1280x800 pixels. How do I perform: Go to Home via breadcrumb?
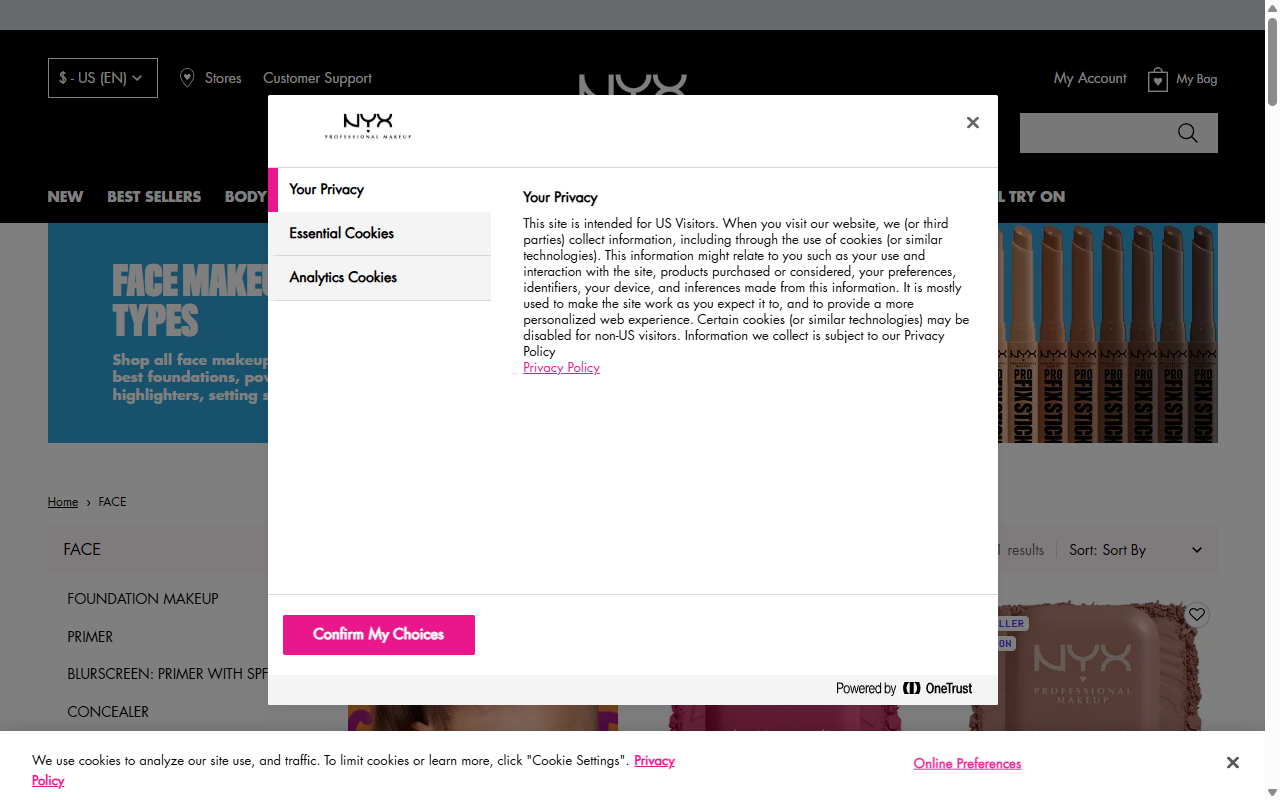[x=63, y=502]
